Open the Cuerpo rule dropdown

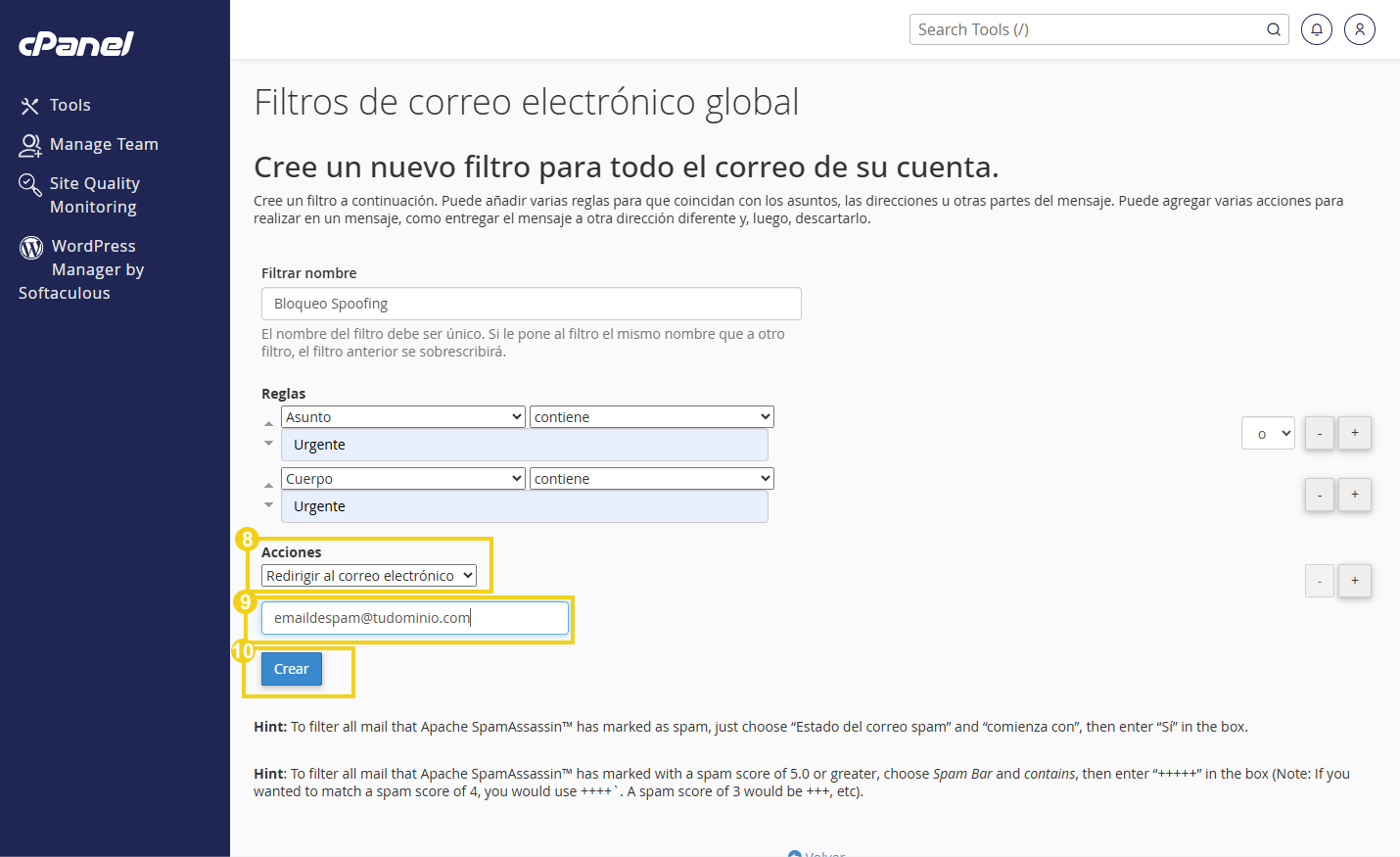402,478
